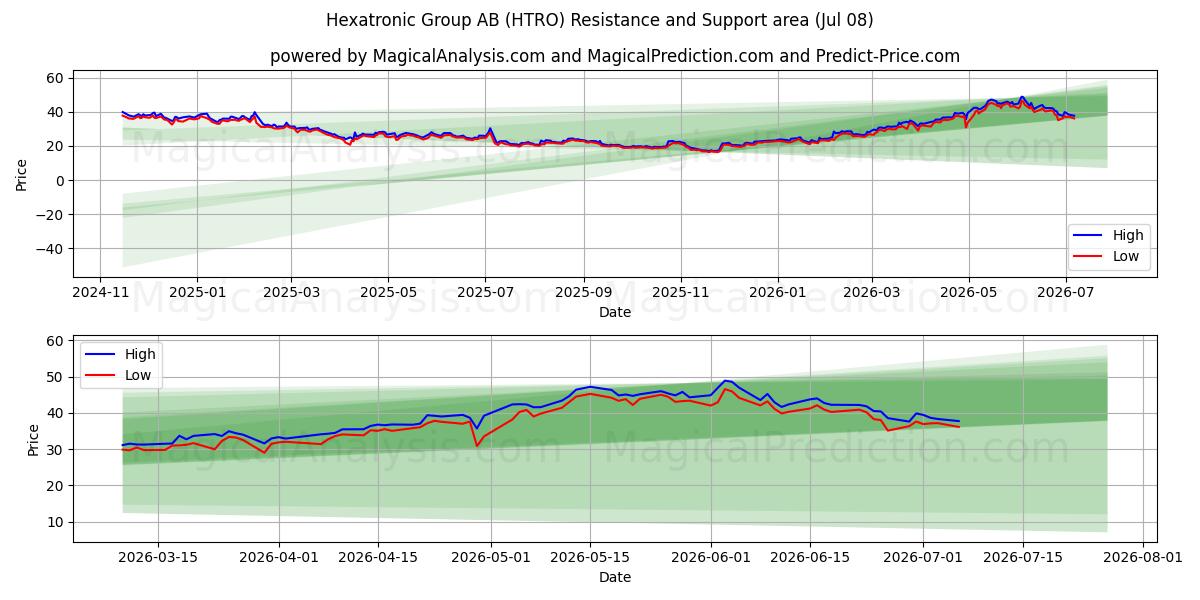The image size is (1200, 600).
Task: Click the upper chart x-axis label 2025-05
Action: pos(388,294)
